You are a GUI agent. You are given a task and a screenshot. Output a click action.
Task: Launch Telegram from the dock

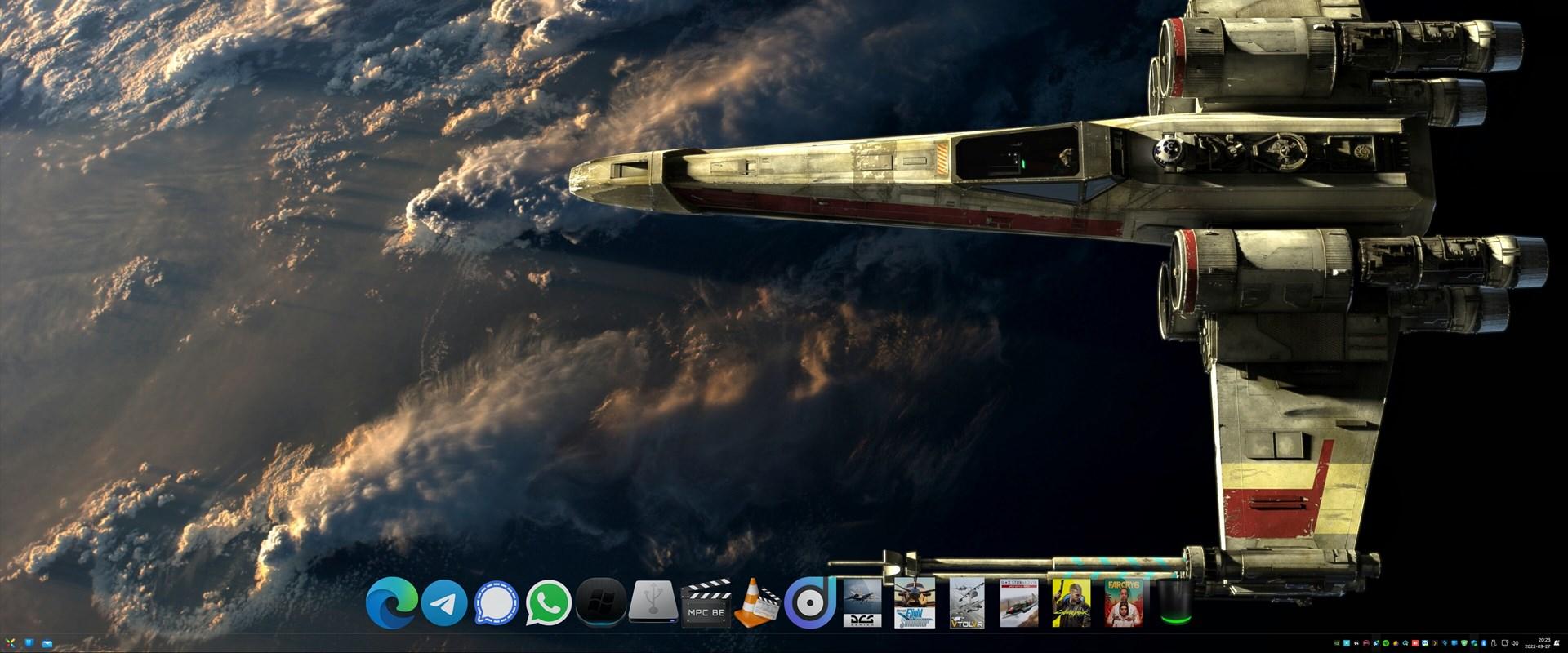coord(444,605)
